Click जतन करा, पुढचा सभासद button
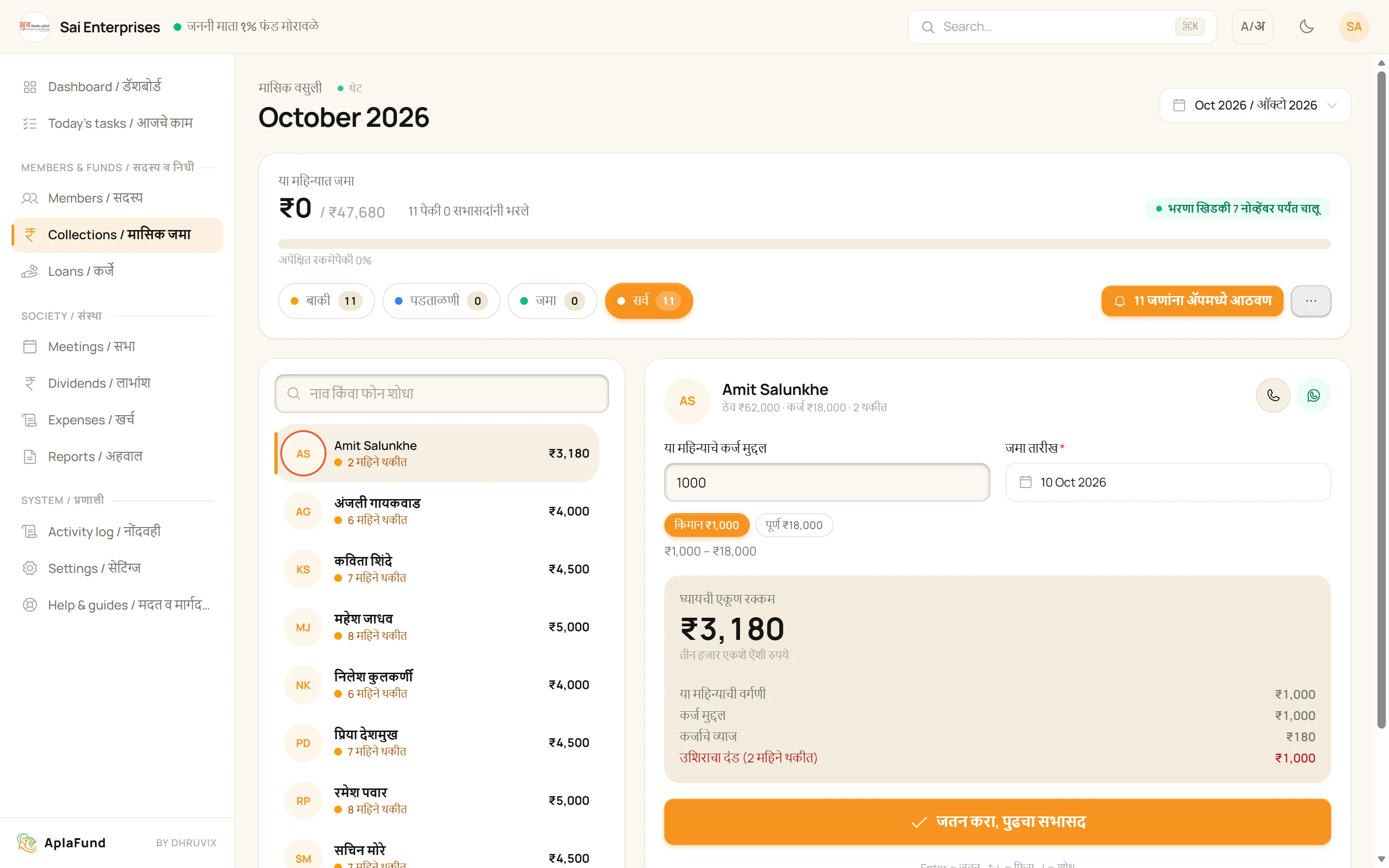1389x868 pixels. (997, 822)
